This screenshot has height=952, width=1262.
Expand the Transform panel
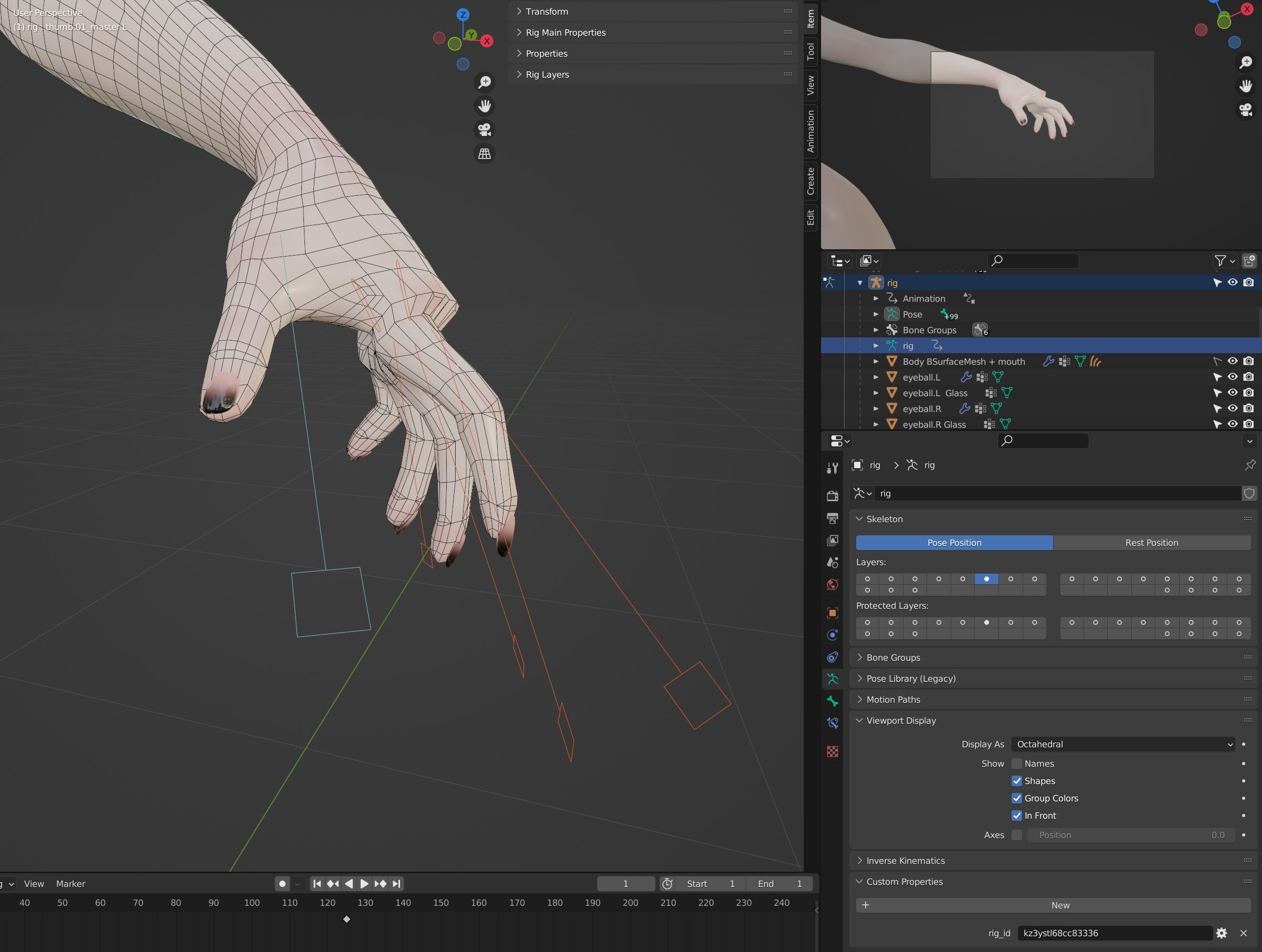pos(653,12)
